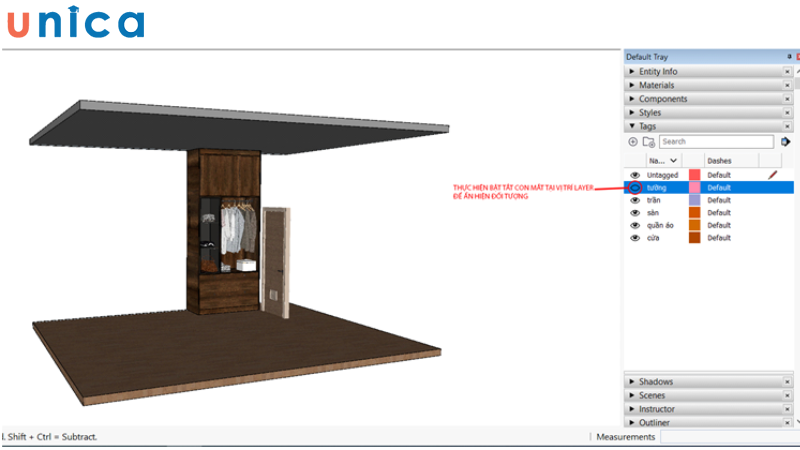This screenshot has width=800, height=450.
Task: Close the Materials panel
Action: point(787,85)
